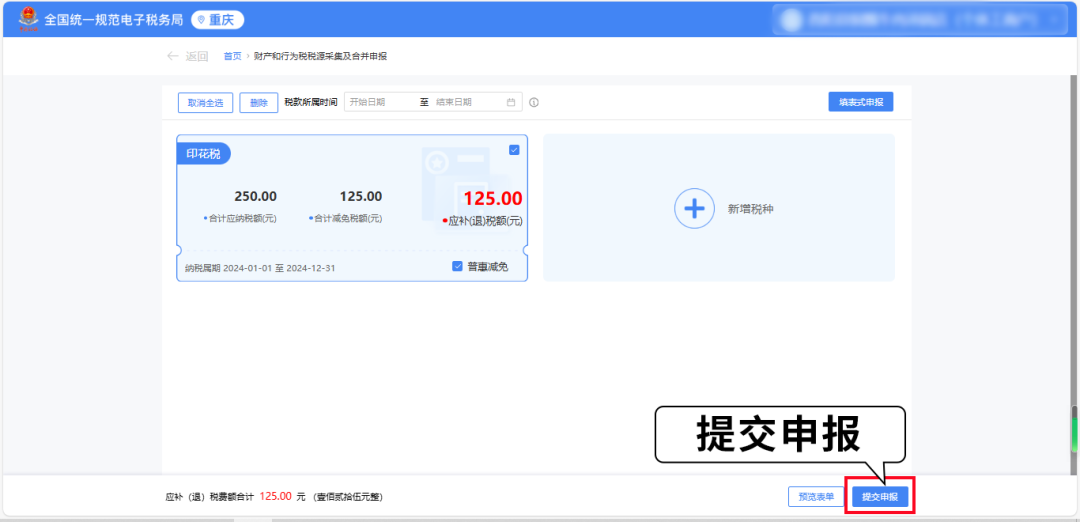Viewport: 1080px width, 522px height.
Task: Open the 重庆 region selector
Action: tap(218, 20)
